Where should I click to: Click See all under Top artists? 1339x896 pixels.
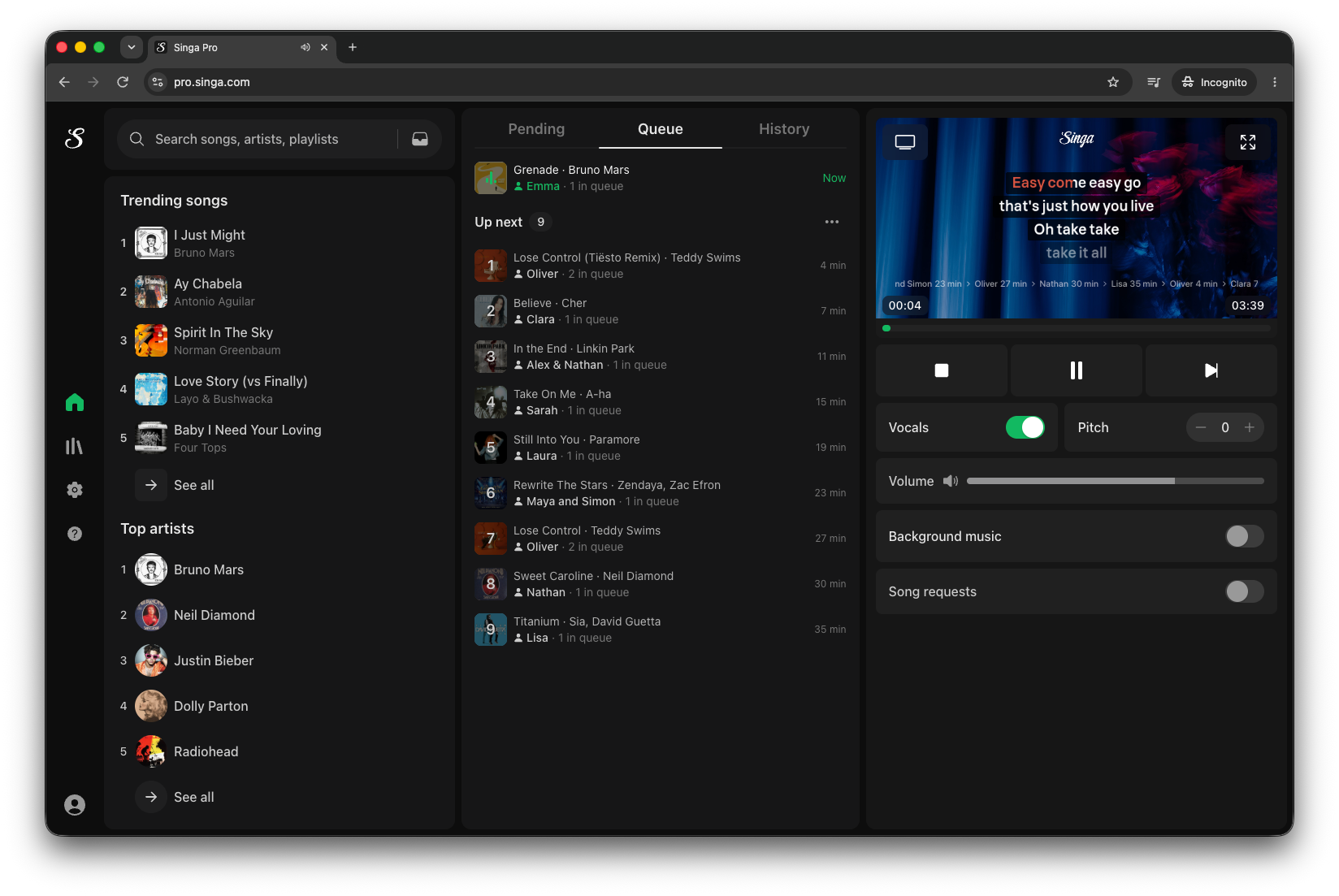(x=175, y=797)
